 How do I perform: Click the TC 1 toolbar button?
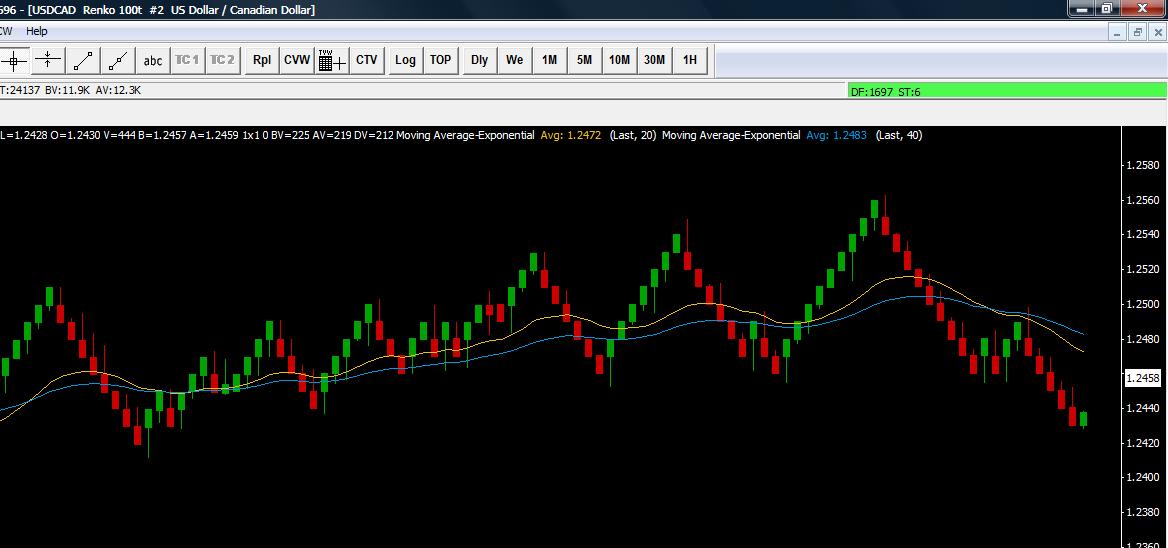coord(187,60)
